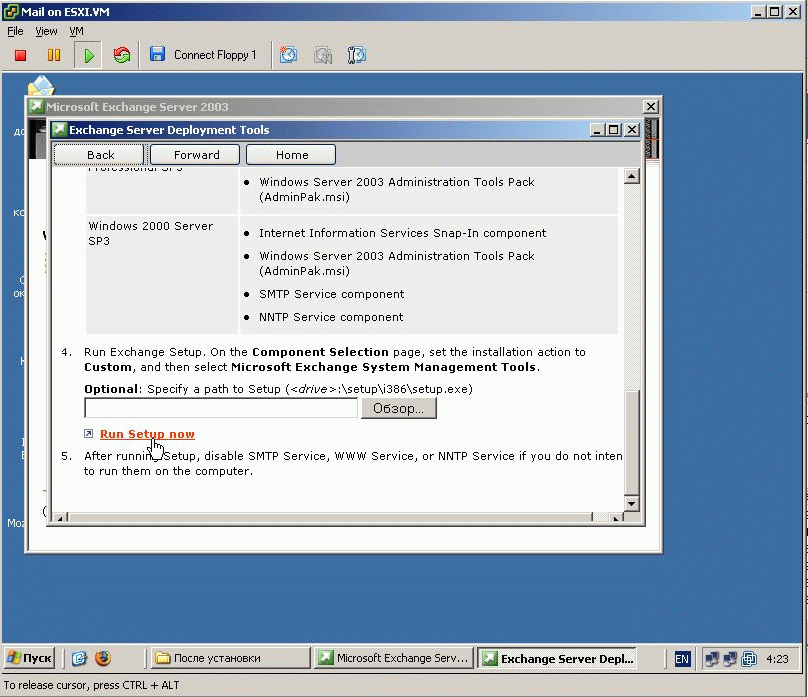Launch Firefox from quick launch
This screenshot has width=808, height=697.
click(103, 658)
